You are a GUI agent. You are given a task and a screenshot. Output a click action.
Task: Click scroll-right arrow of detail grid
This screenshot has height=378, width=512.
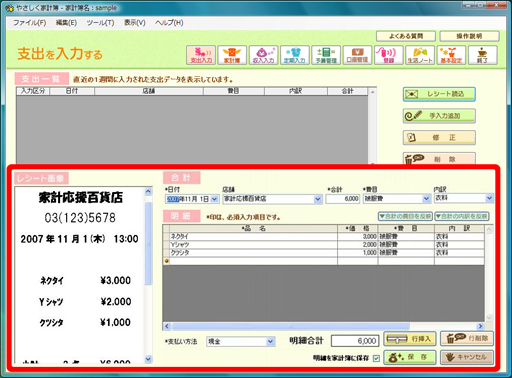(x=480, y=326)
